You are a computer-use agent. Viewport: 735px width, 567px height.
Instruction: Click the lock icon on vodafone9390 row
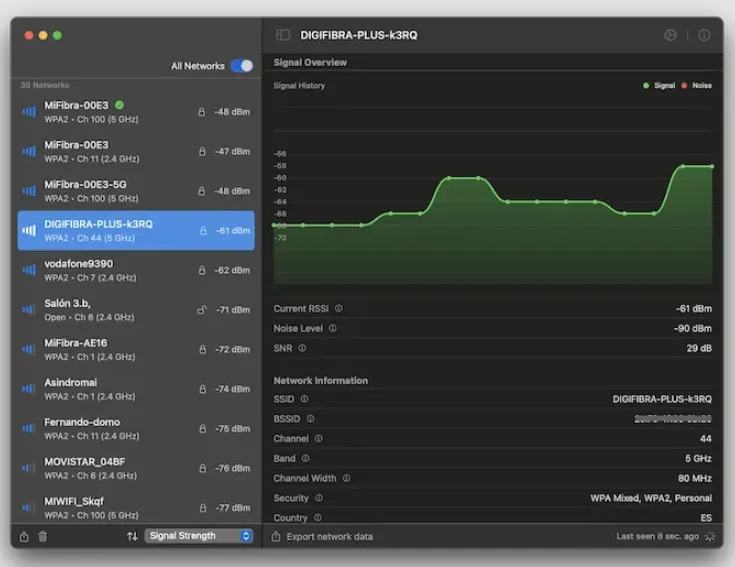pos(202,270)
